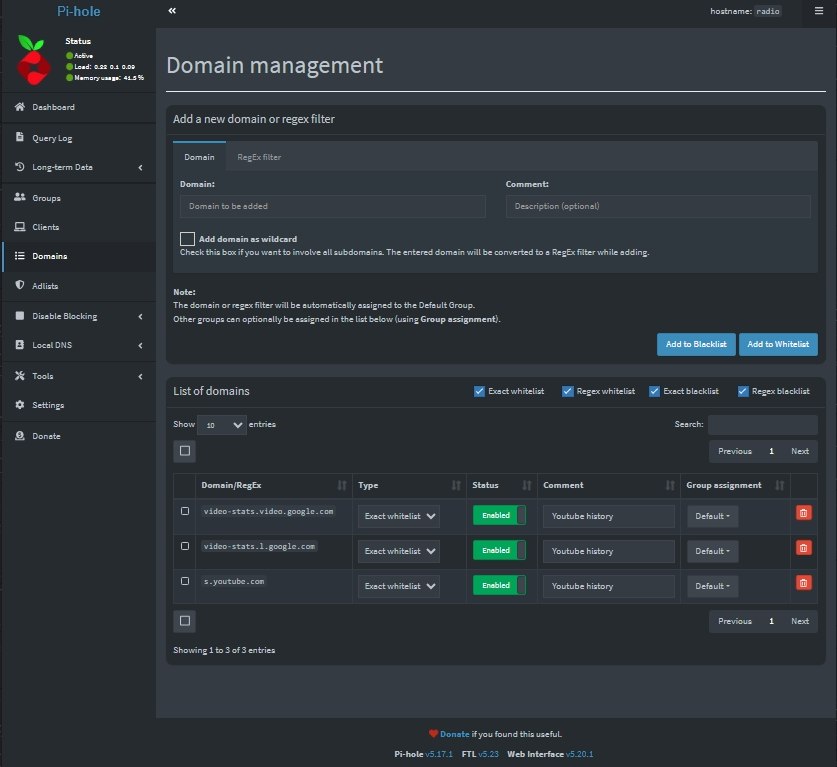The image size is (837, 767).
Task: Sort by Type column arrows
Action: click(x=456, y=485)
